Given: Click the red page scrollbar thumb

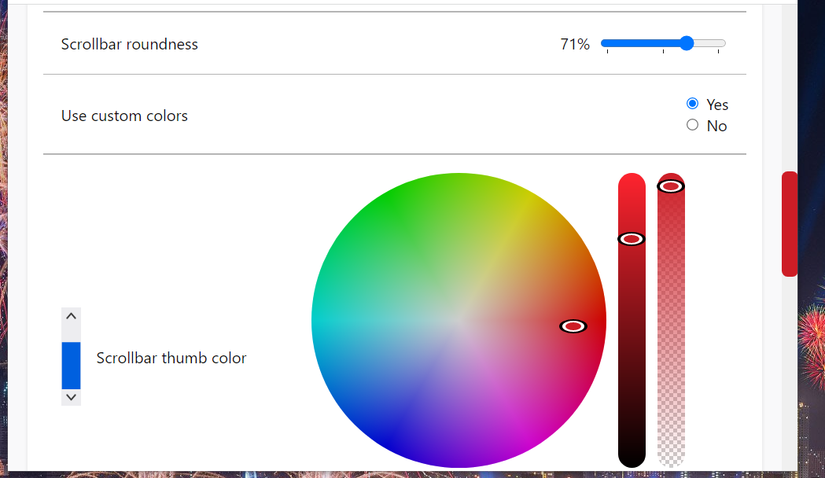Looking at the screenshot, I should click(x=789, y=224).
